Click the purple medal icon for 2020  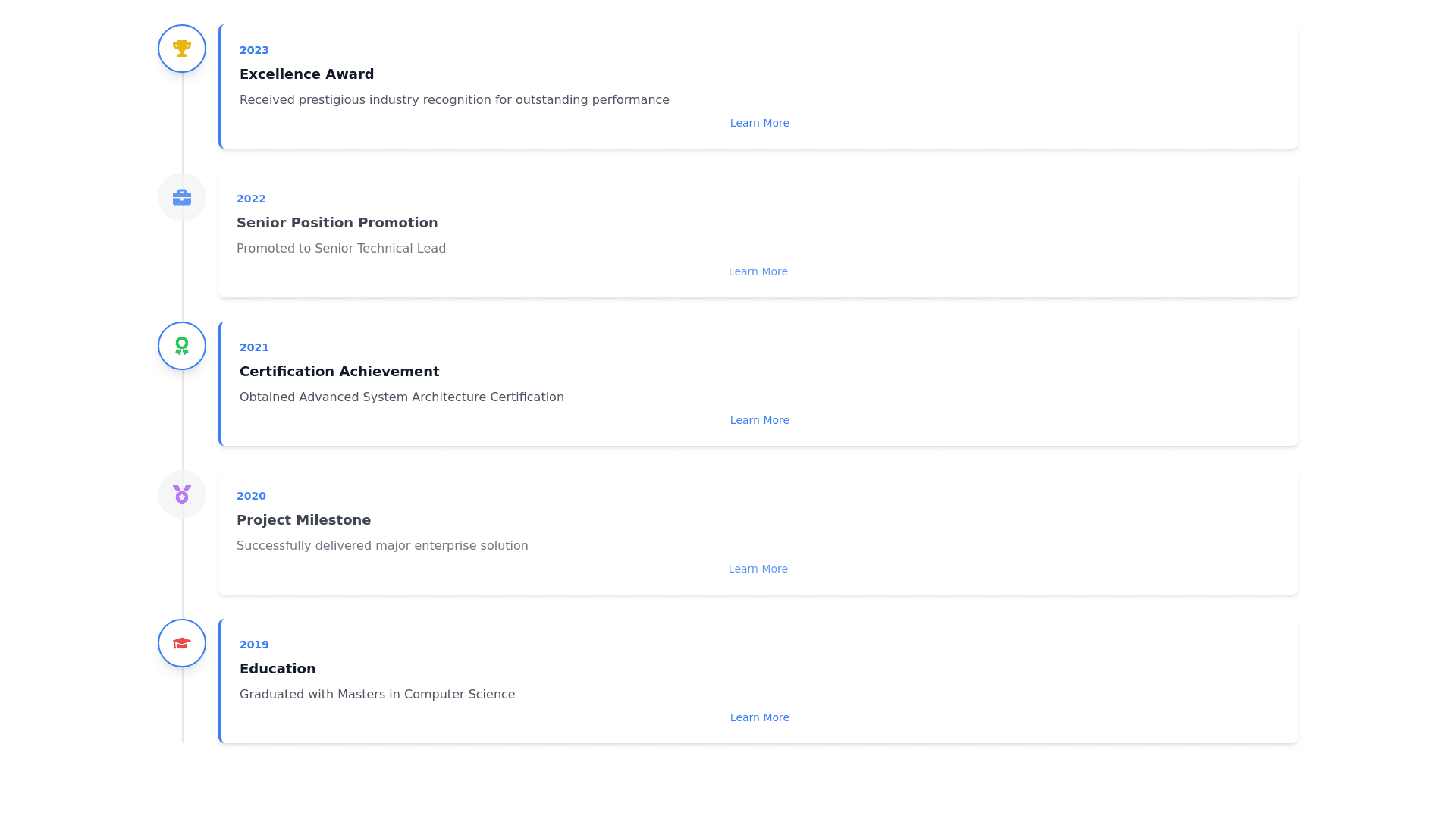click(x=182, y=494)
